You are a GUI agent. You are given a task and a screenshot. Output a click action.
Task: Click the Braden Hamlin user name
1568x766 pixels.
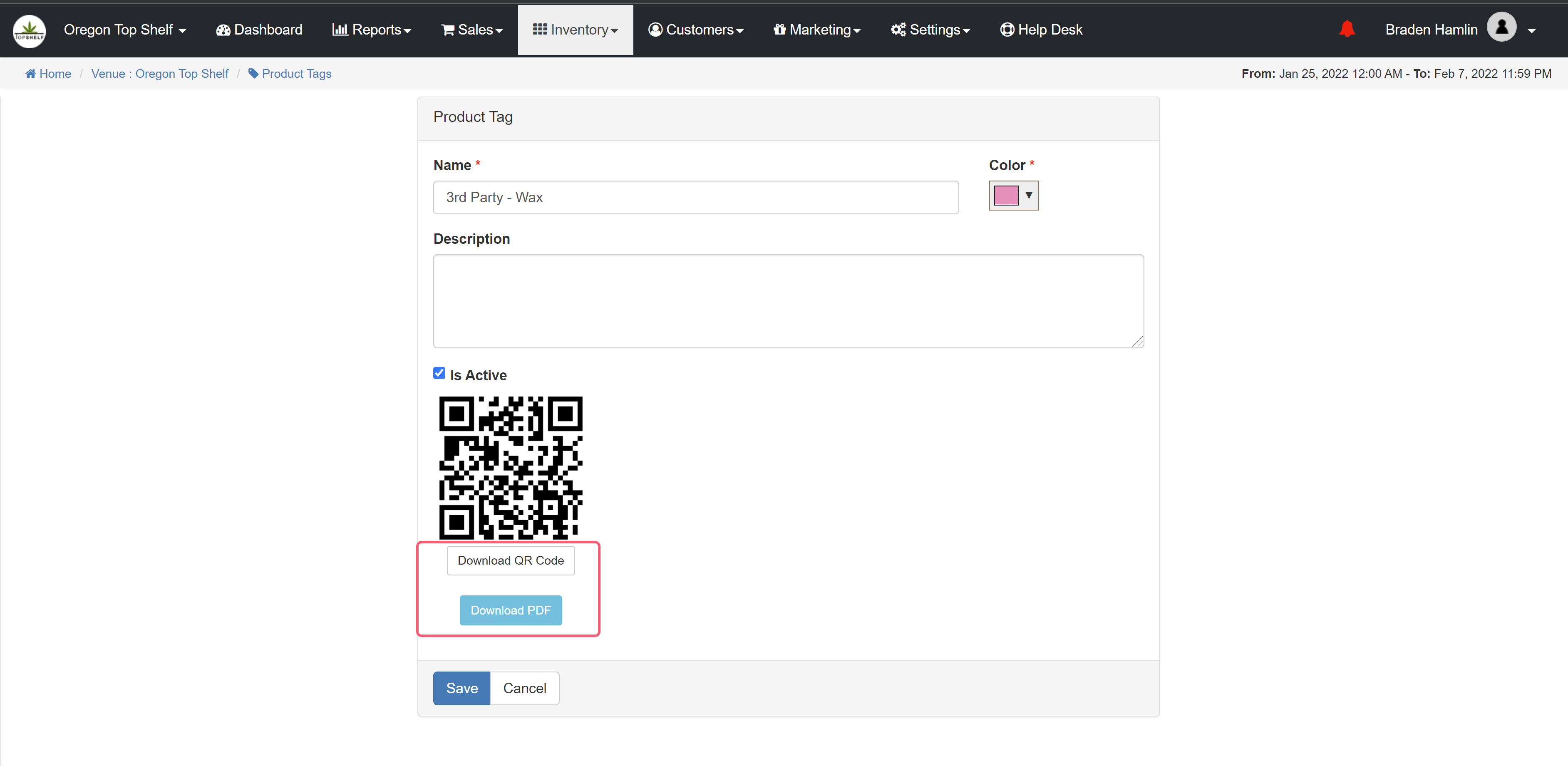coord(1431,30)
